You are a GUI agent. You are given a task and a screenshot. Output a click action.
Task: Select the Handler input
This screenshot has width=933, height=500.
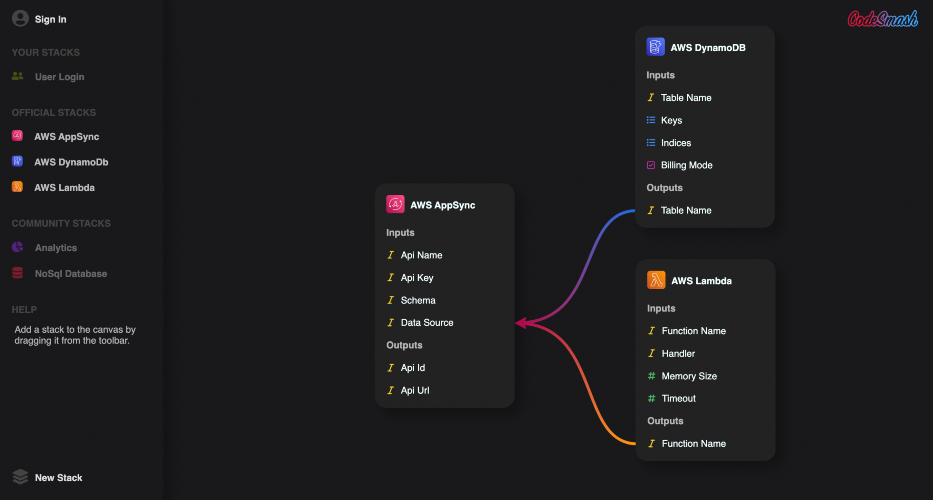(678, 354)
